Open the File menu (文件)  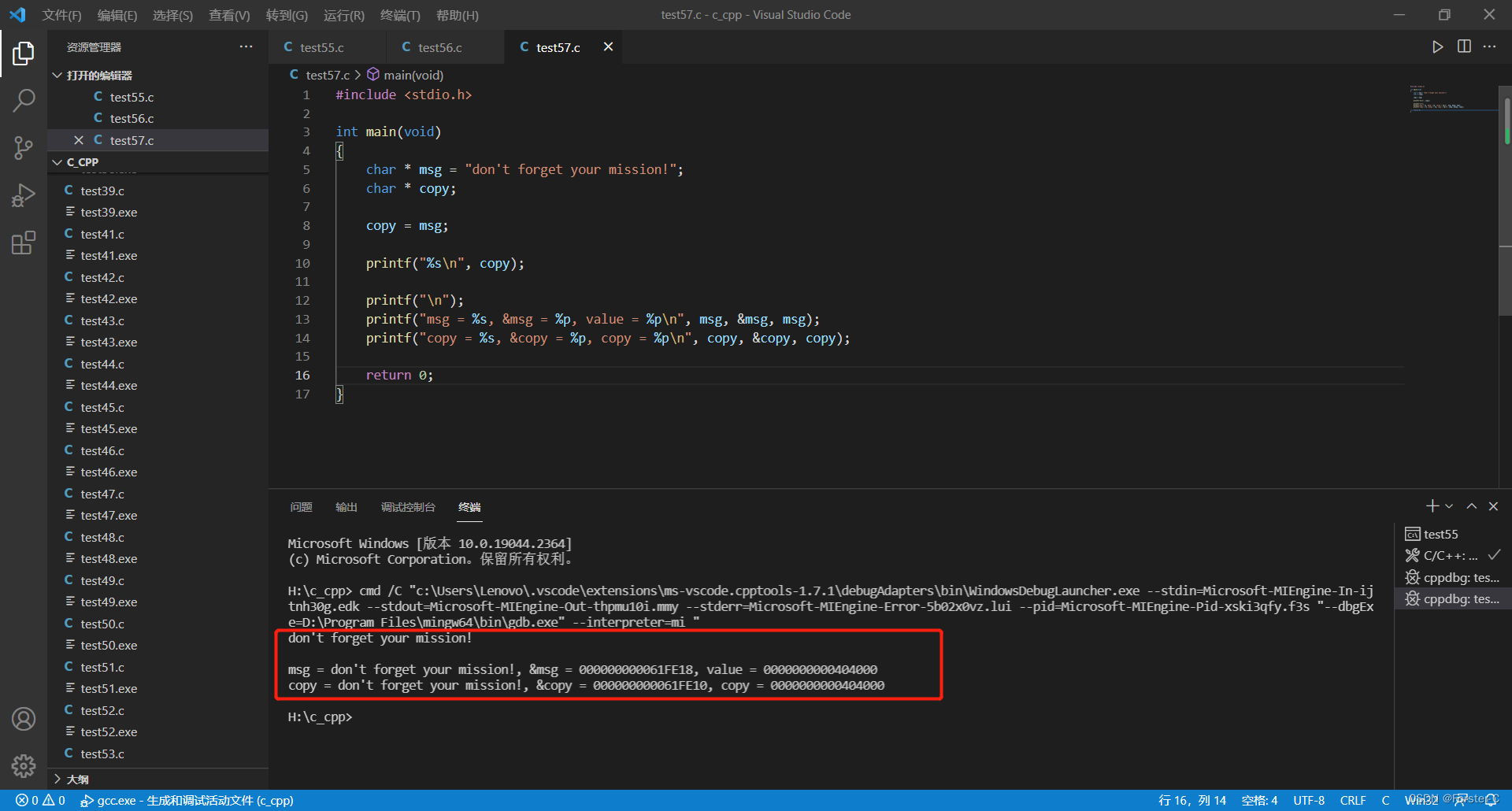(61, 15)
